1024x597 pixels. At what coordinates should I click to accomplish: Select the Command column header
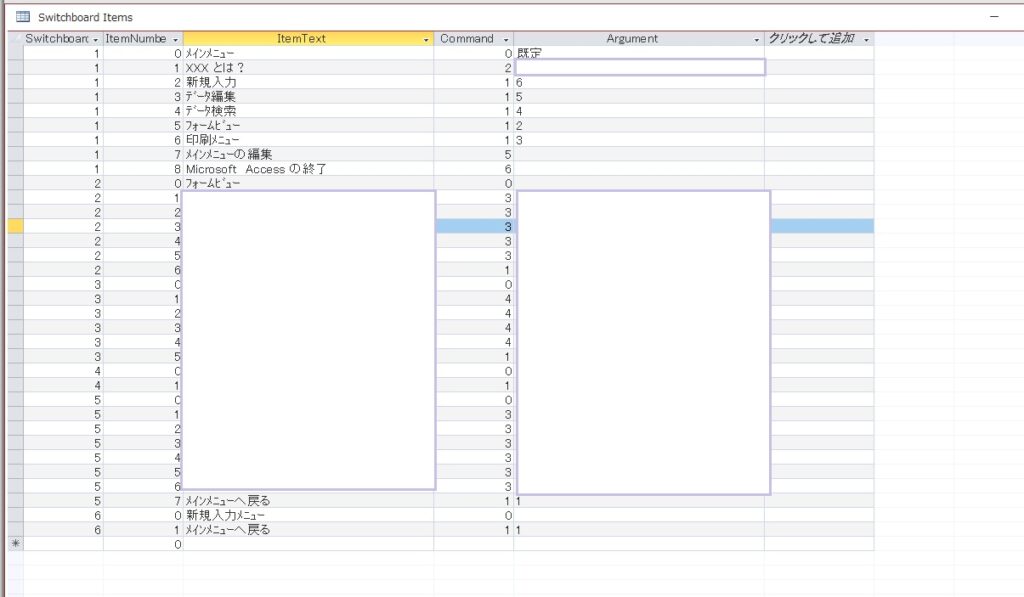tap(467, 39)
